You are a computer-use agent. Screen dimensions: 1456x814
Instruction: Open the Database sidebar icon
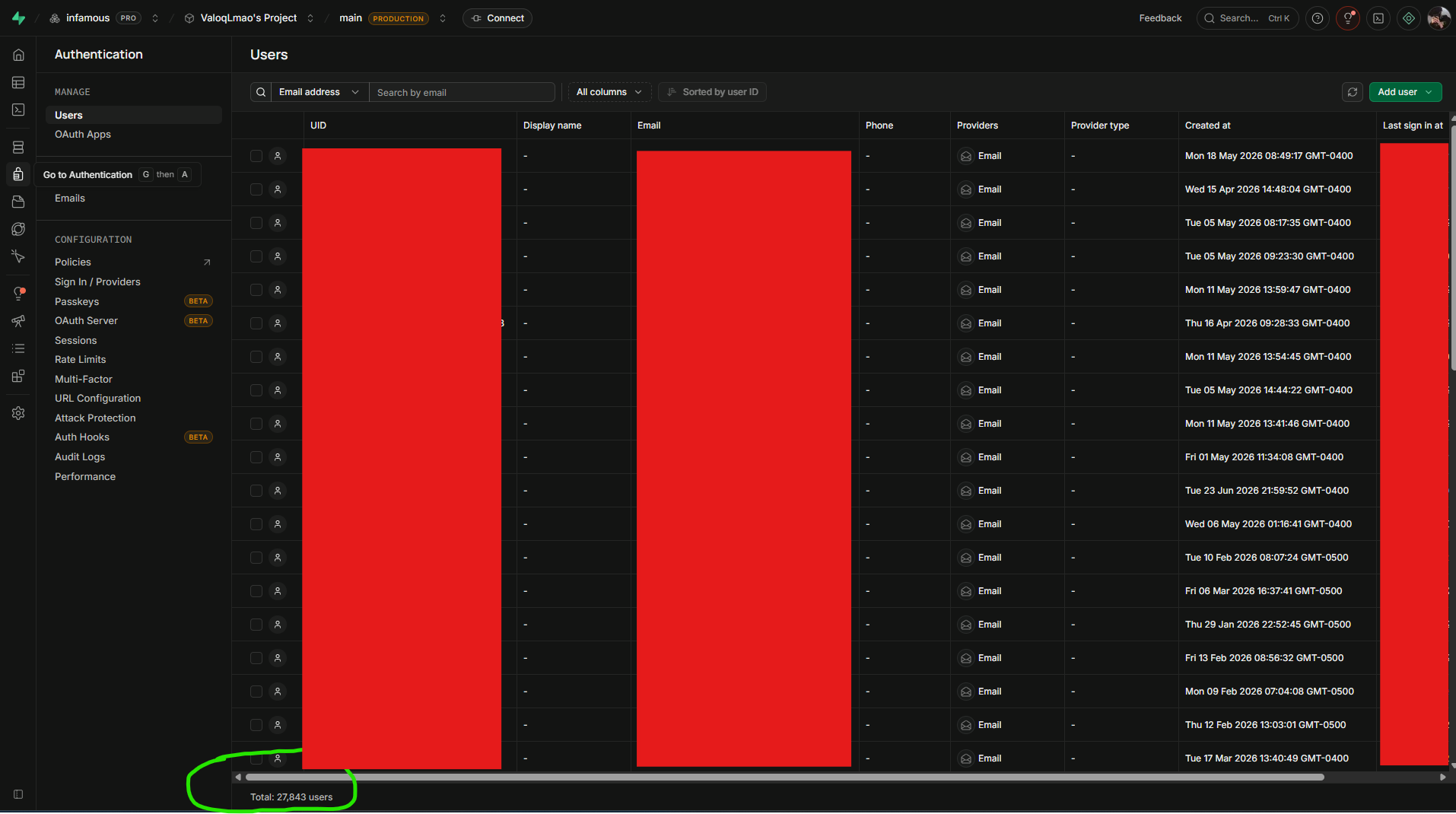click(19, 147)
